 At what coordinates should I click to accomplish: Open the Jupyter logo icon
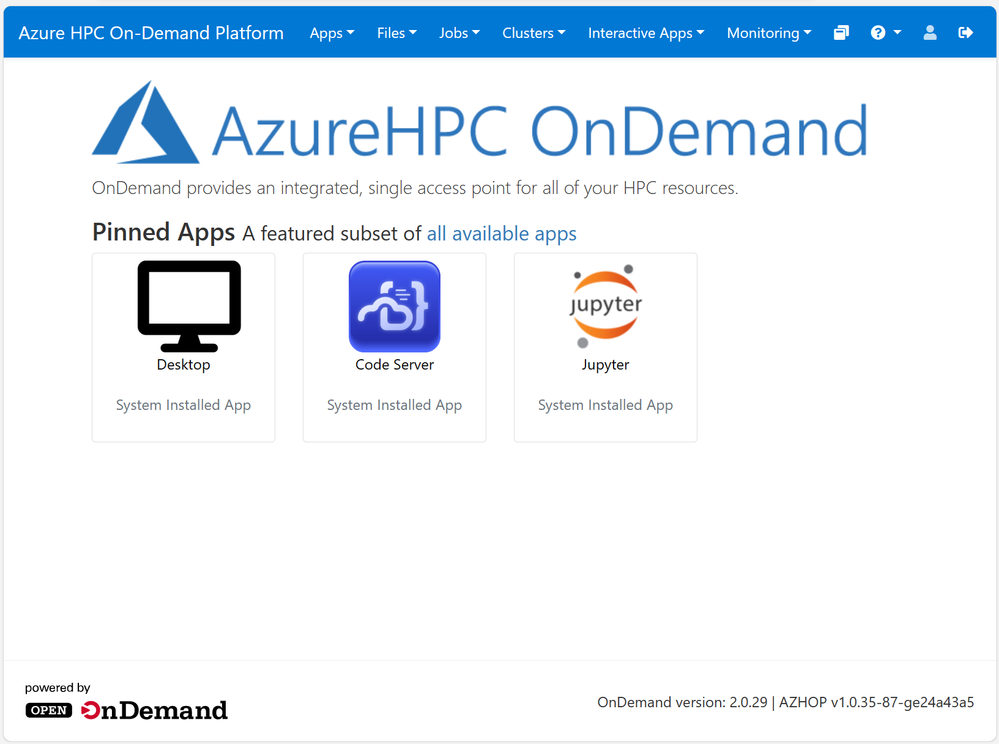(x=605, y=306)
